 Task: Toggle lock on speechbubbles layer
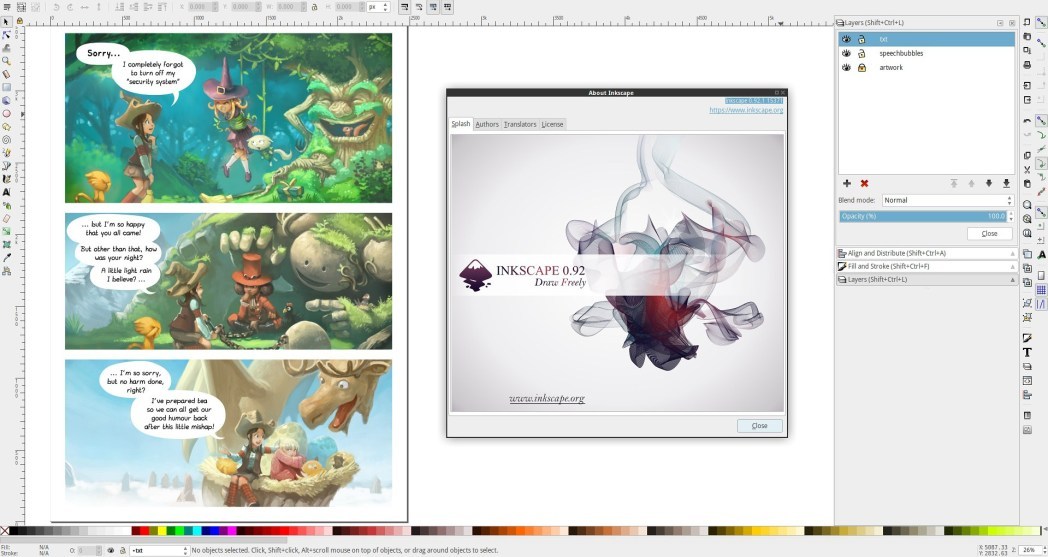coord(862,53)
